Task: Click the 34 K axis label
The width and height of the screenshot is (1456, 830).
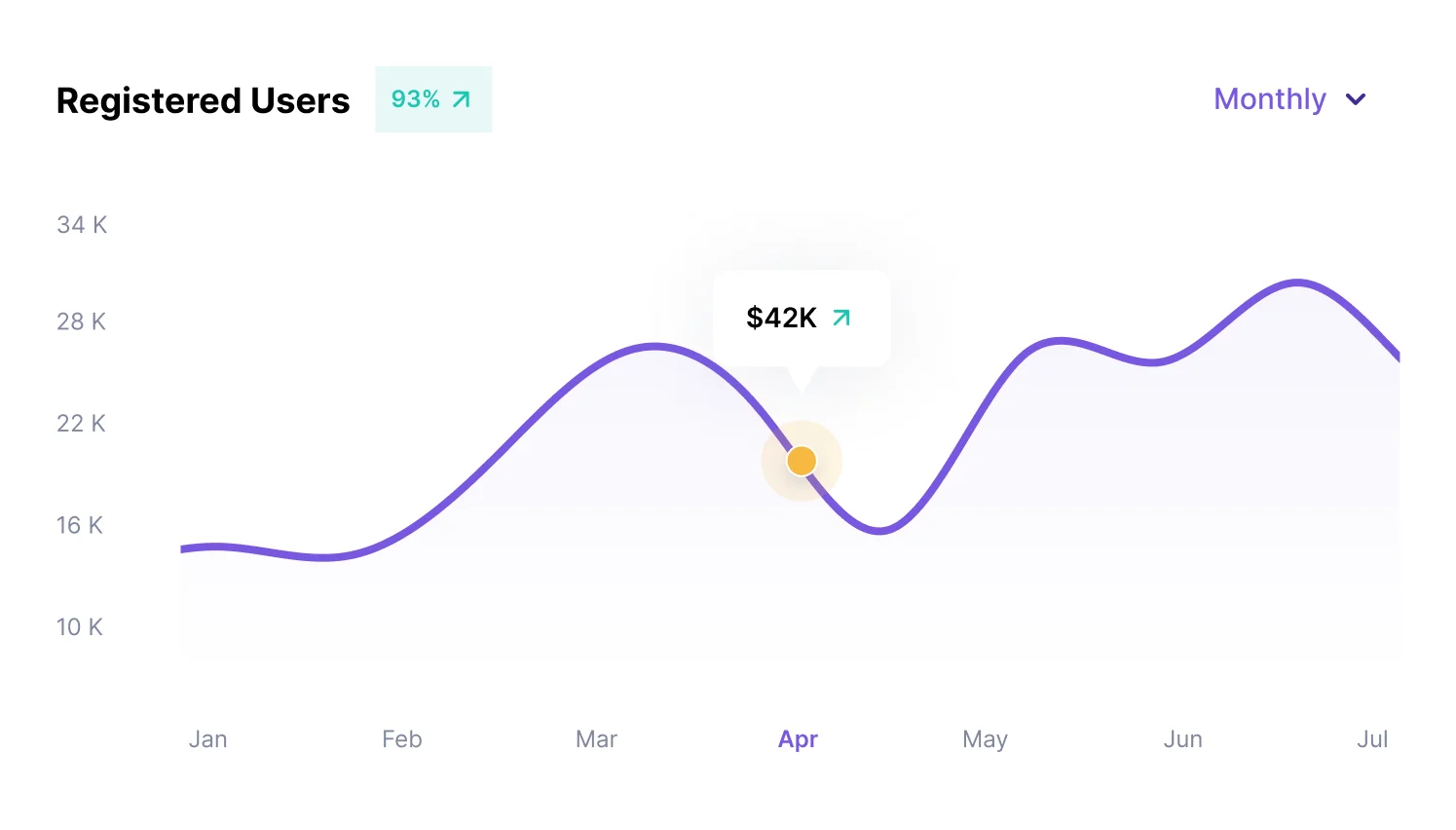Action: point(82,225)
